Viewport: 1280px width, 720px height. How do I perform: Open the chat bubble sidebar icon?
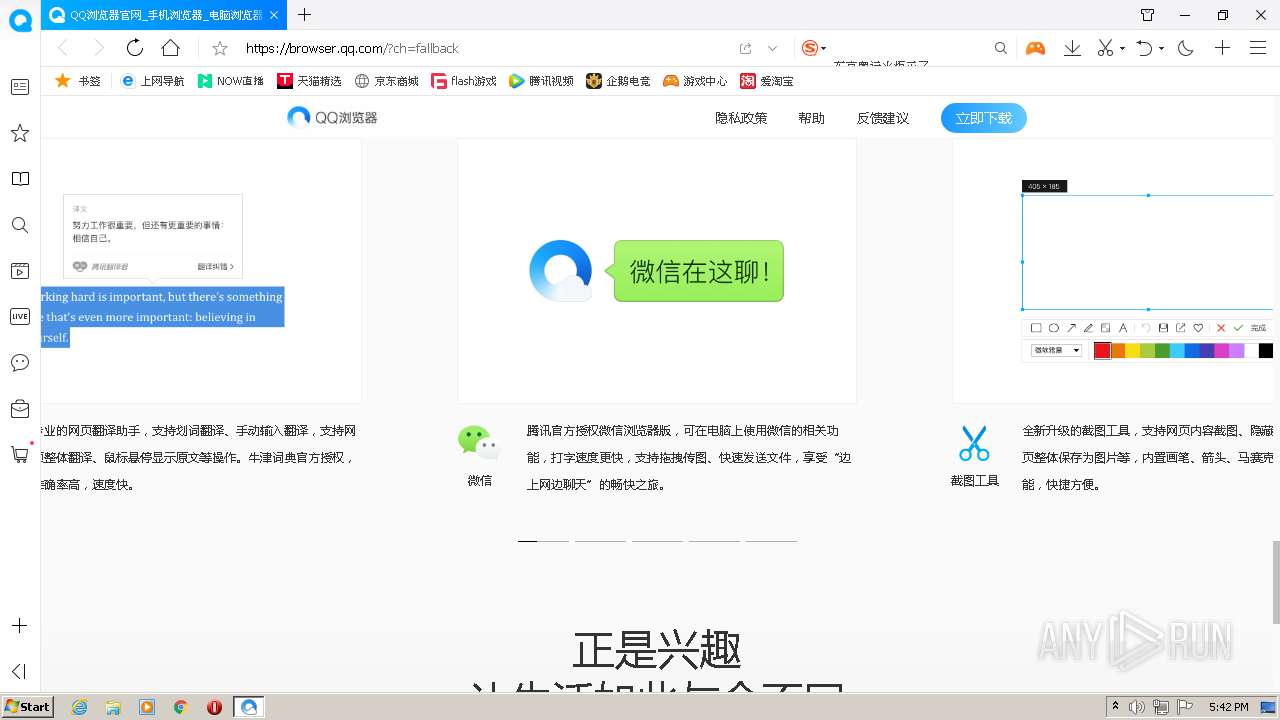[x=19, y=363]
